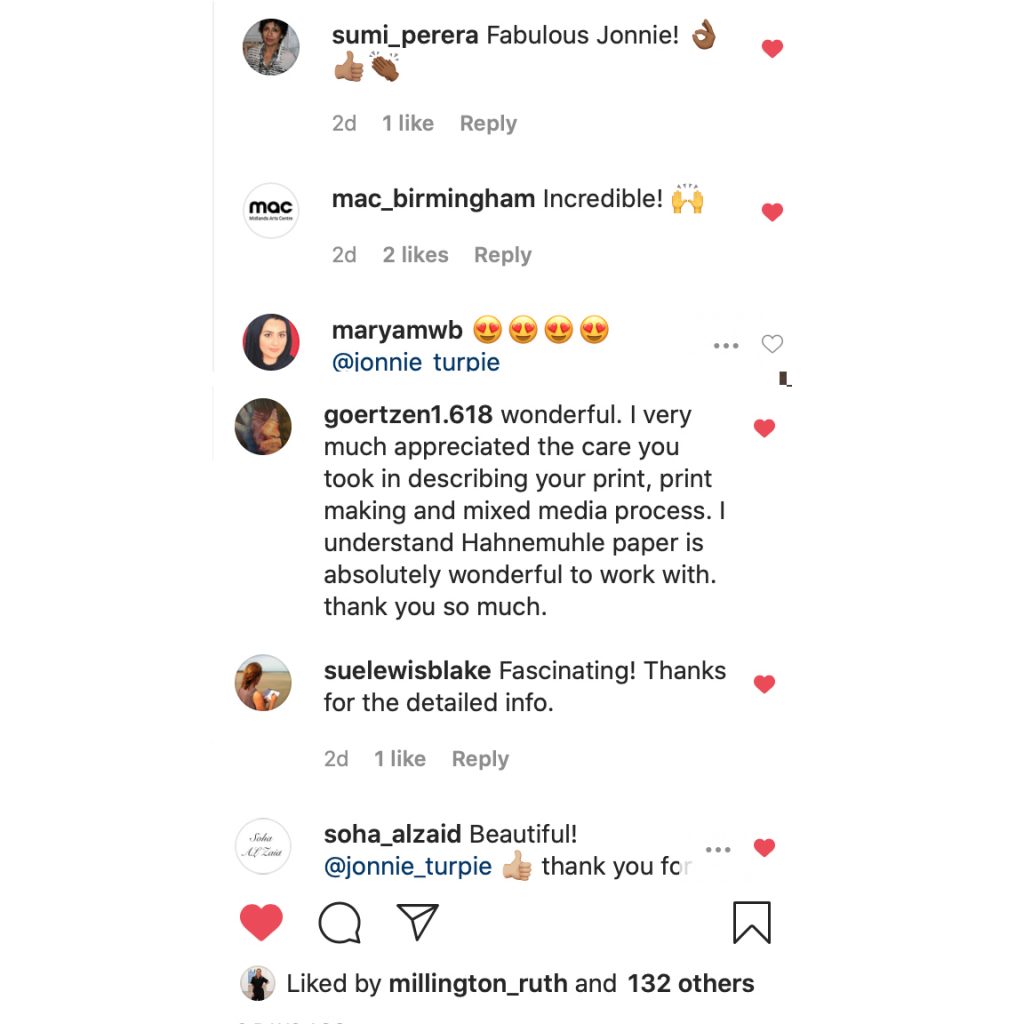
Task: Open the @jonnie_turpie mention in soha_alzaid's comment
Action: [408, 867]
